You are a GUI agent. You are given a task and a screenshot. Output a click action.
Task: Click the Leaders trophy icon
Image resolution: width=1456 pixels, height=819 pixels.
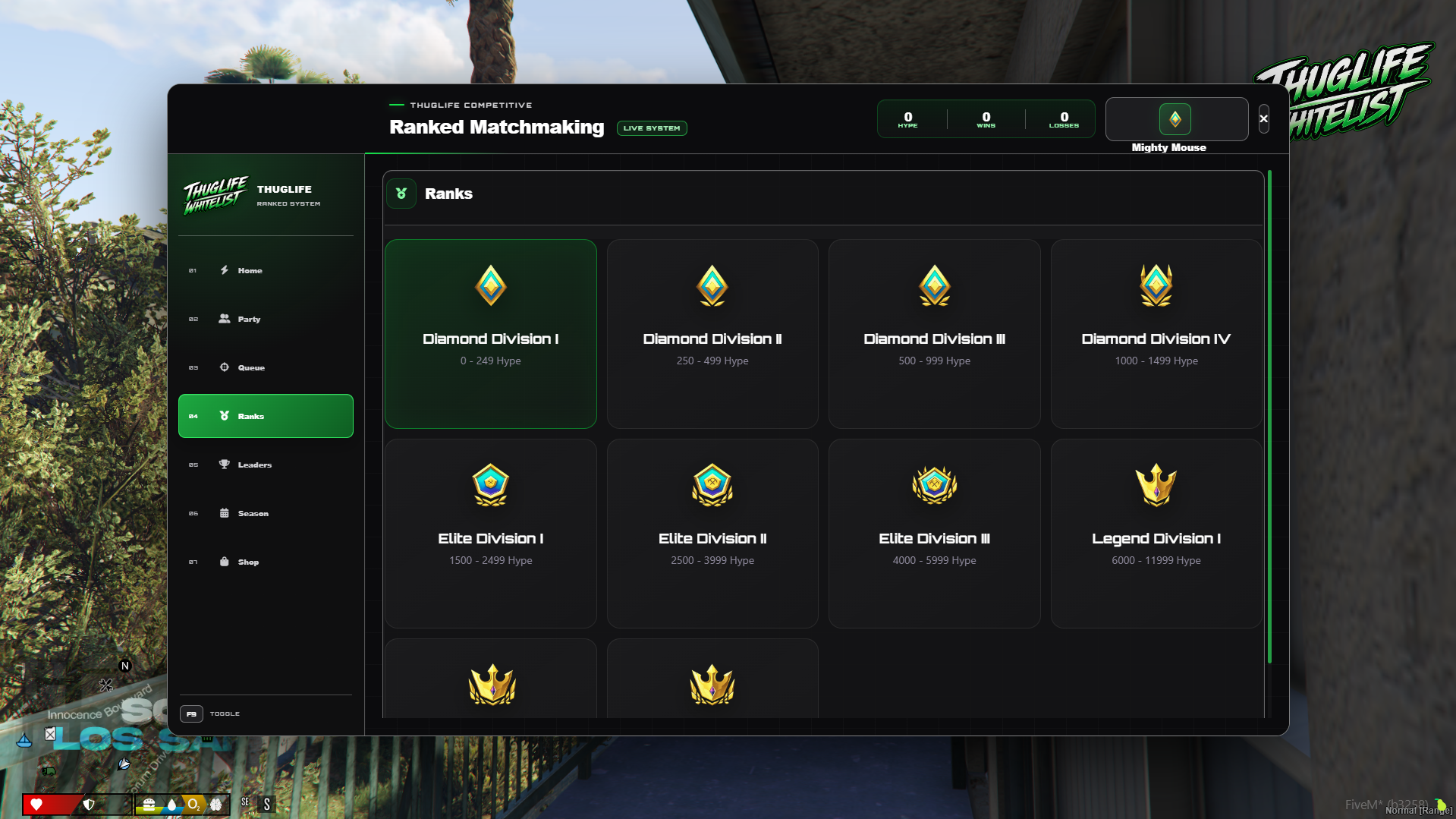pos(224,465)
